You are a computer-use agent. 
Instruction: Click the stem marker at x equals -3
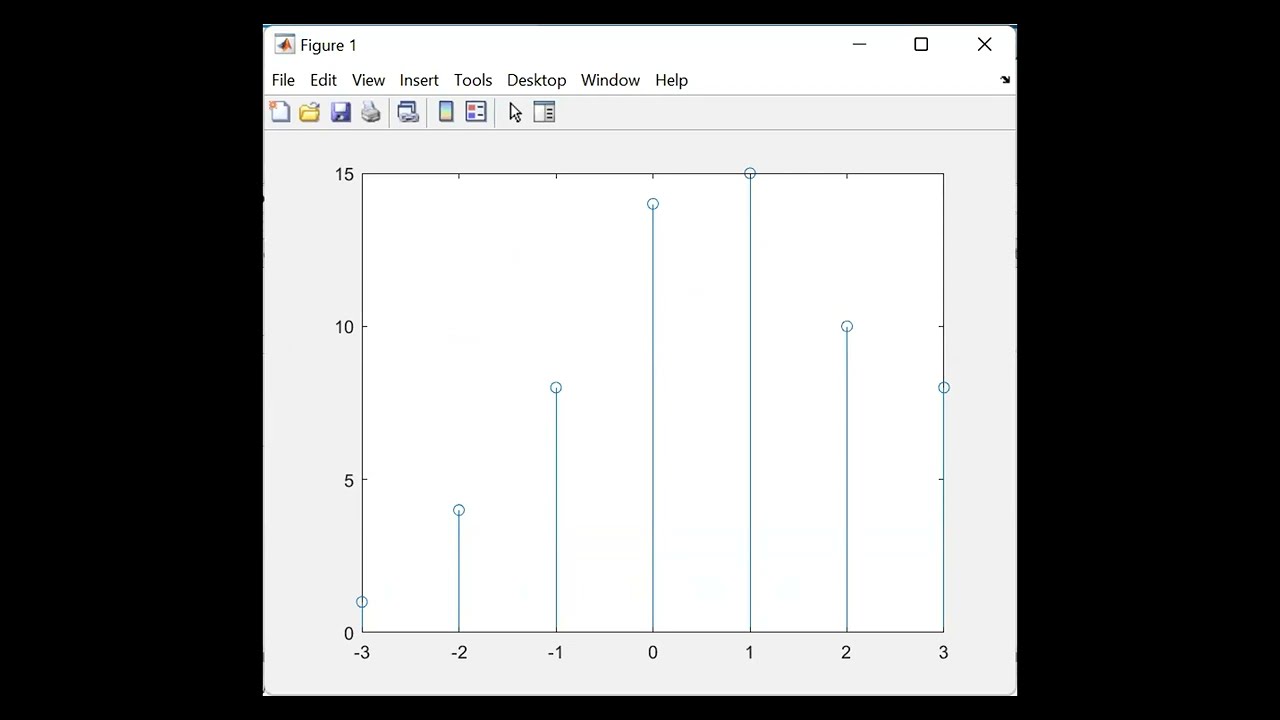pos(362,602)
